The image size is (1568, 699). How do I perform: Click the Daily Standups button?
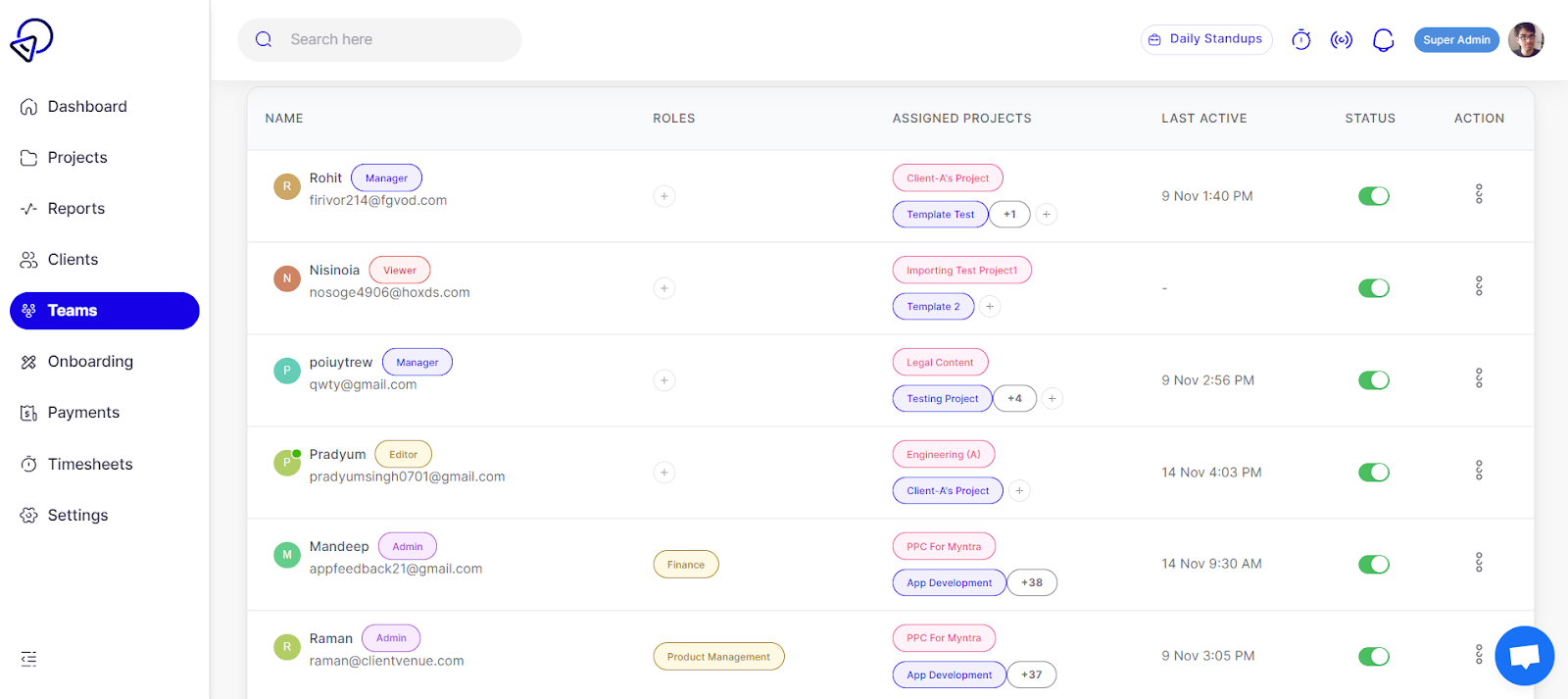(1206, 39)
